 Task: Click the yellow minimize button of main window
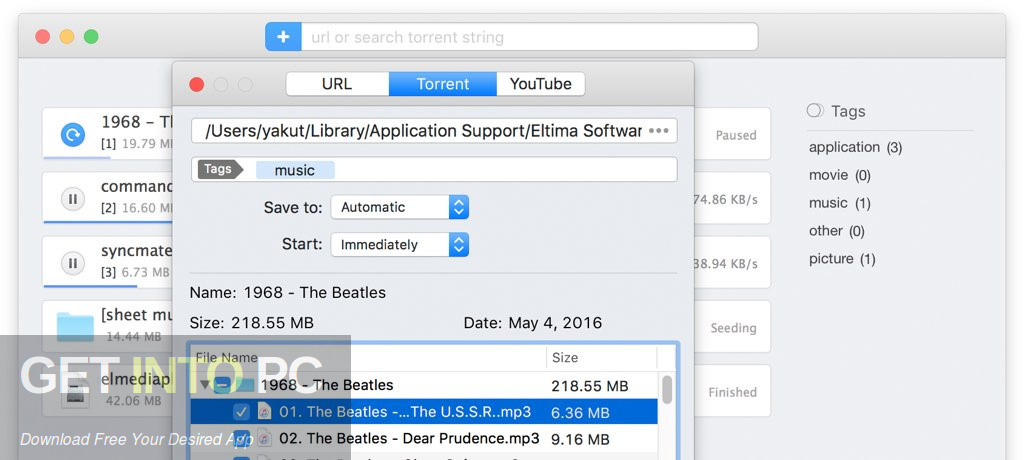tap(67, 37)
